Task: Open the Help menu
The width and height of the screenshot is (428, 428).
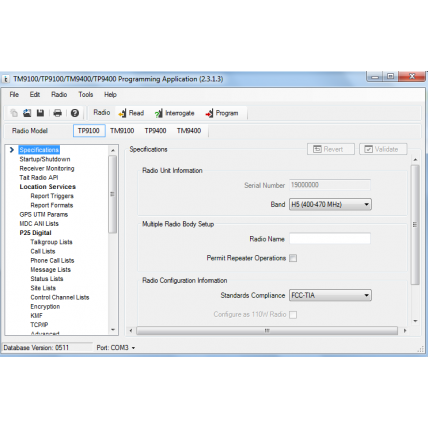Action: [110, 95]
